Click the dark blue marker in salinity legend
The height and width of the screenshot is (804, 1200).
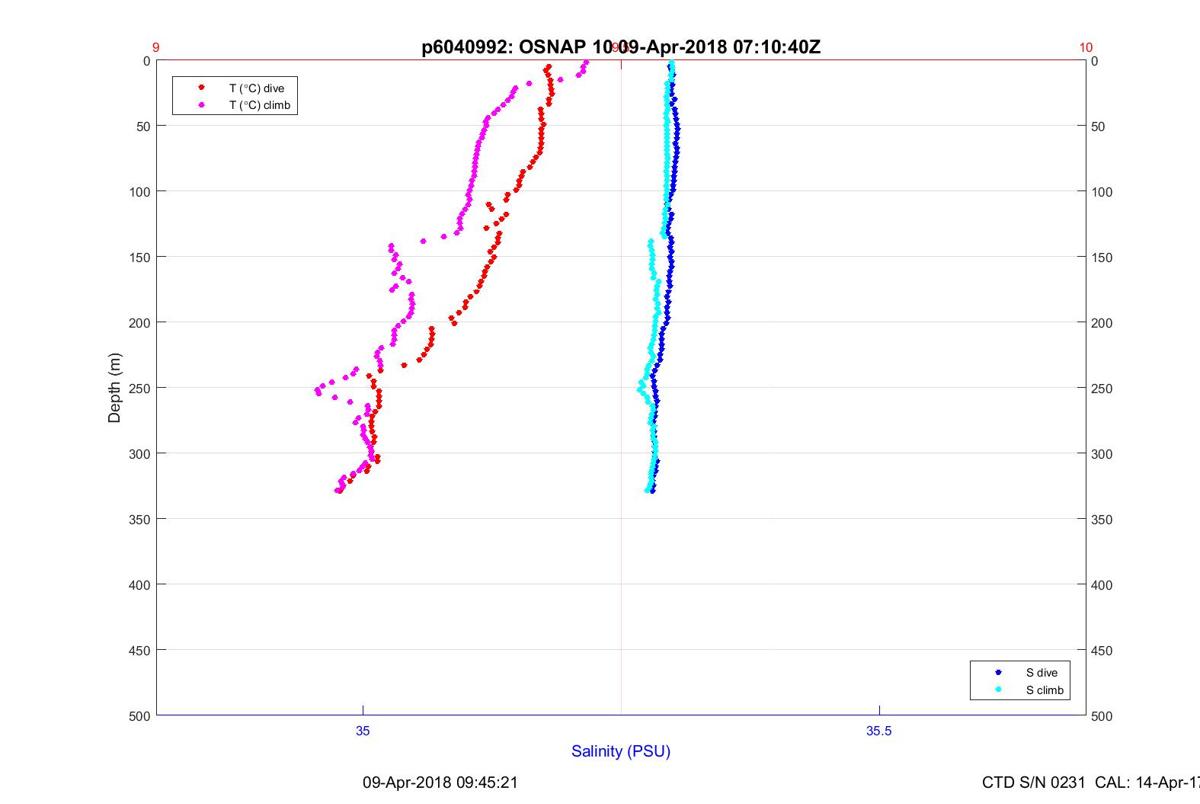(997, 673)
